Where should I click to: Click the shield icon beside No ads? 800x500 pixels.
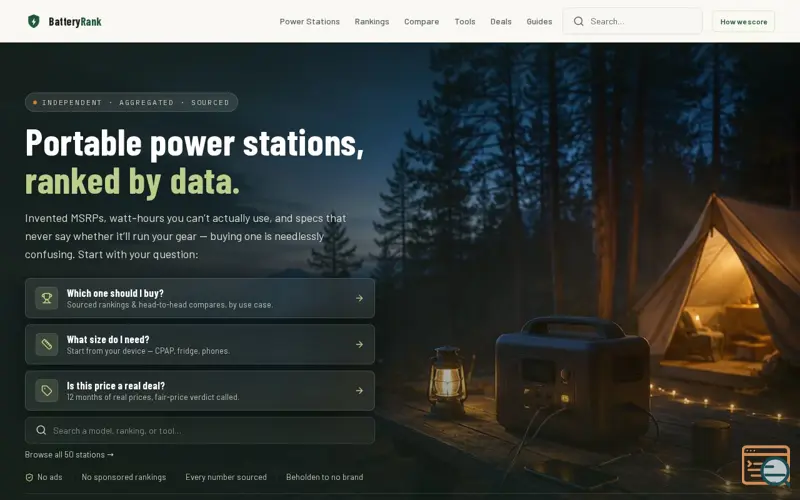(x=29, y=478)
